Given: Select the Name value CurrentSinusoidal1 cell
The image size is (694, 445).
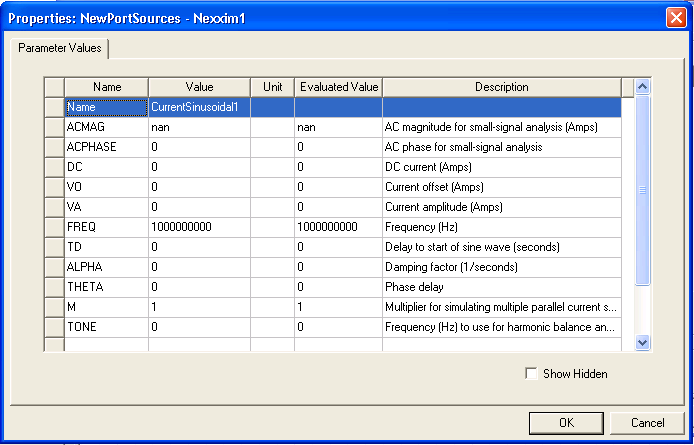Looking at the screenshot, I should pyautogui.click(x=198, y=107).
